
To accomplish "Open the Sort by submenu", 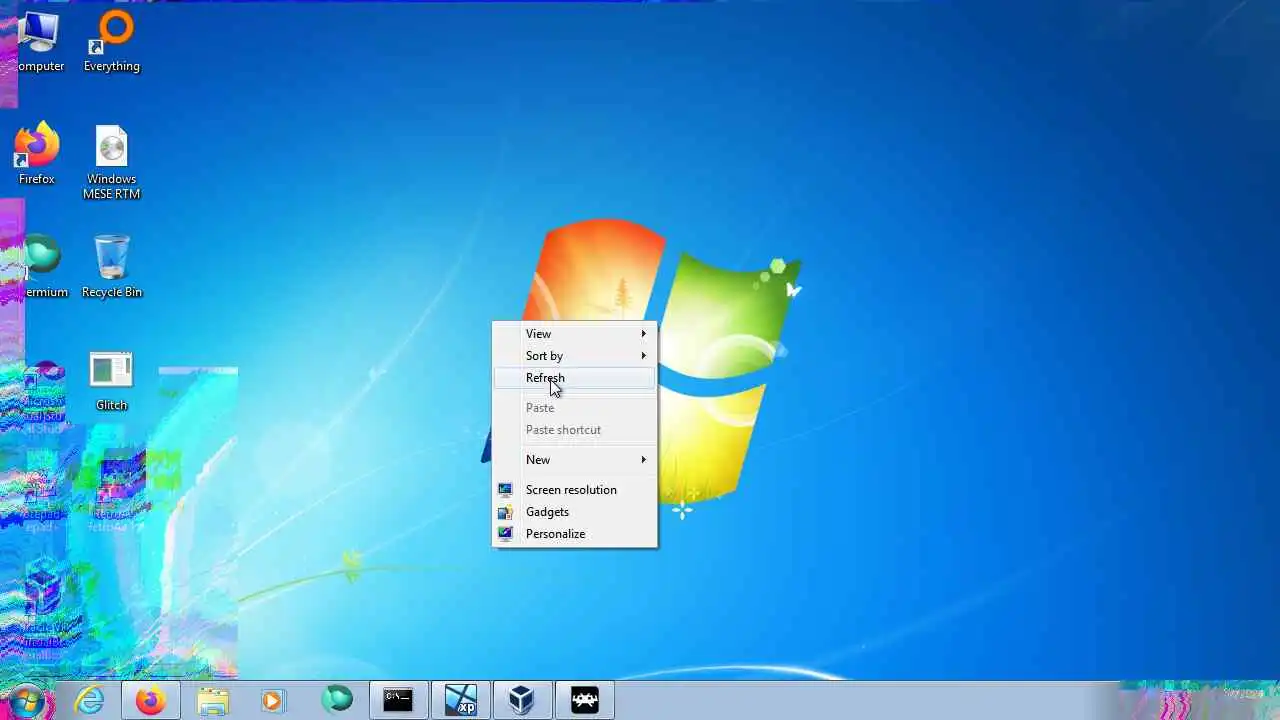I will click(x=575, y=356).
